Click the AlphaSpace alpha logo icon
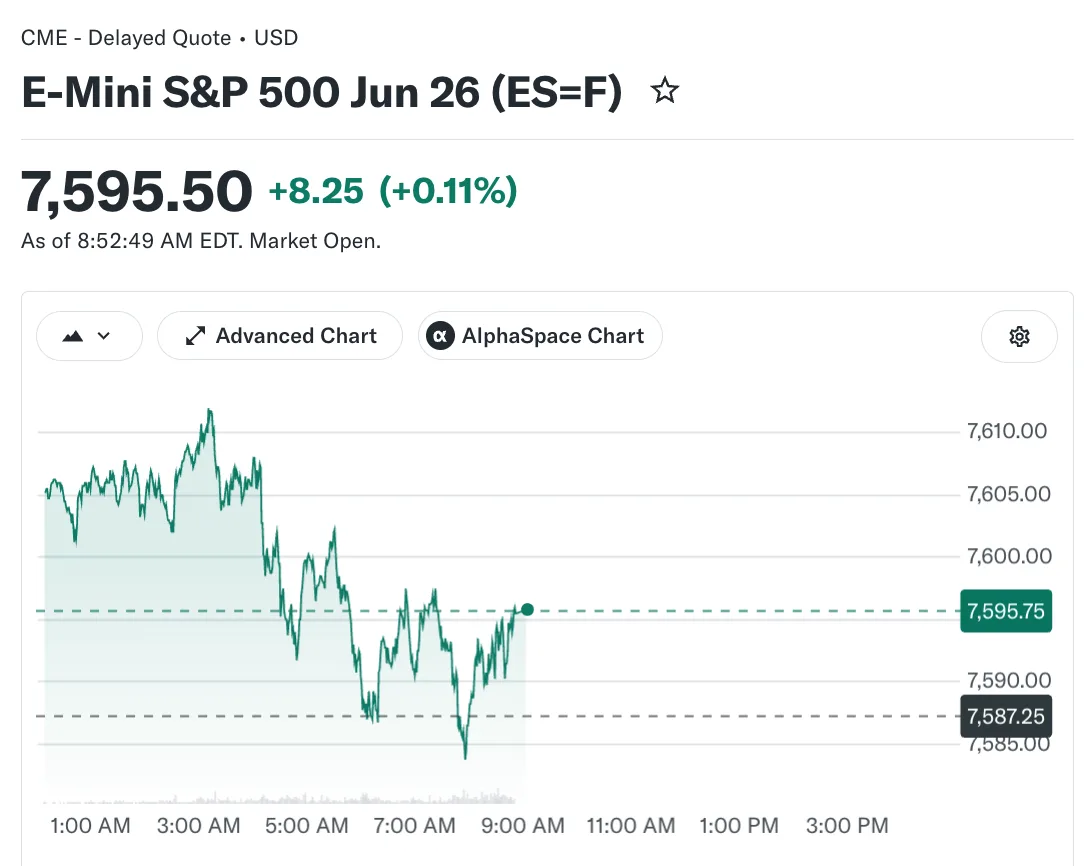Viewport: 1086px width, 866px height. point(440,336)
